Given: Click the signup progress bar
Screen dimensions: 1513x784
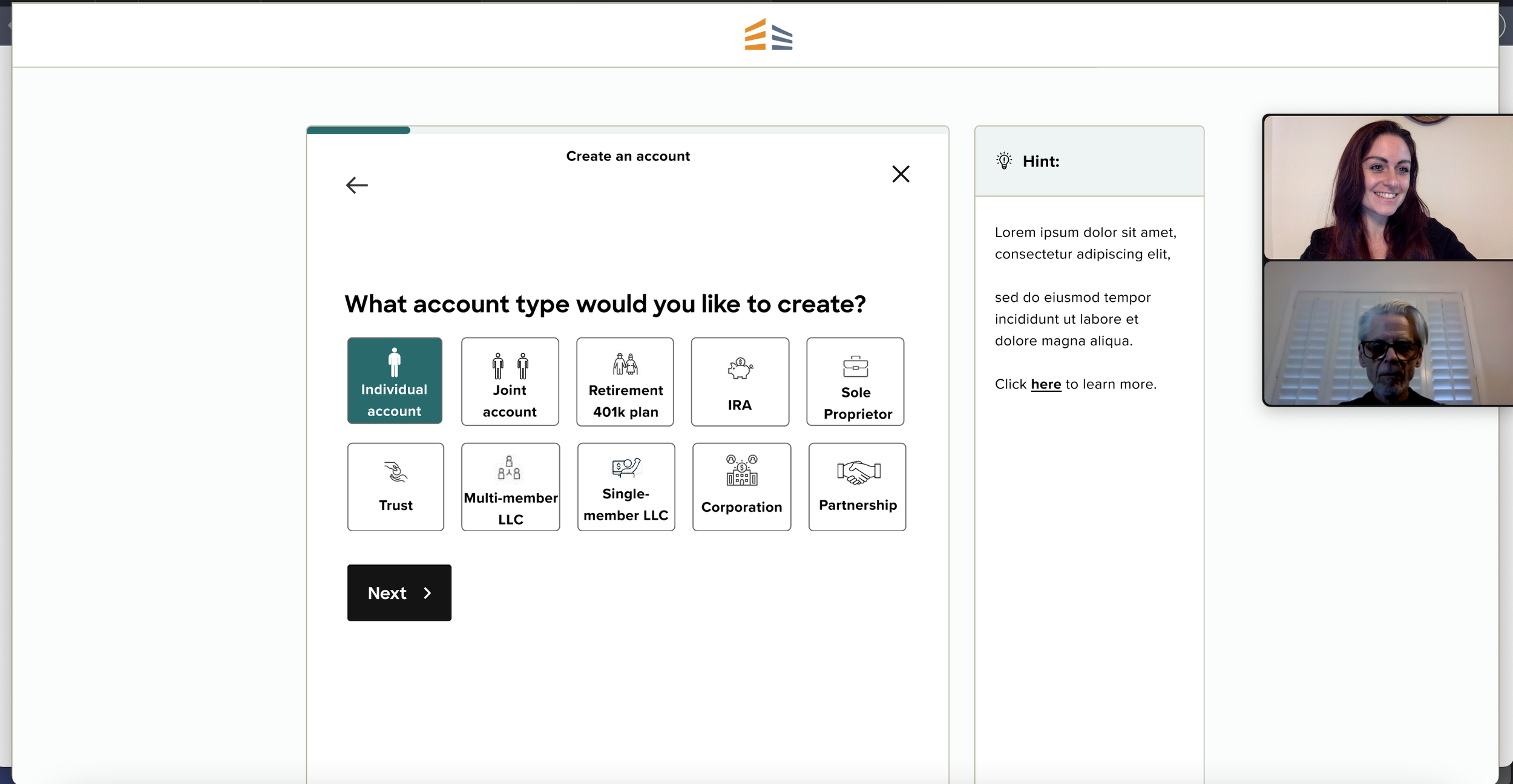Looking at the screenshot, I should pyautogui.click(x=627, y=130).
